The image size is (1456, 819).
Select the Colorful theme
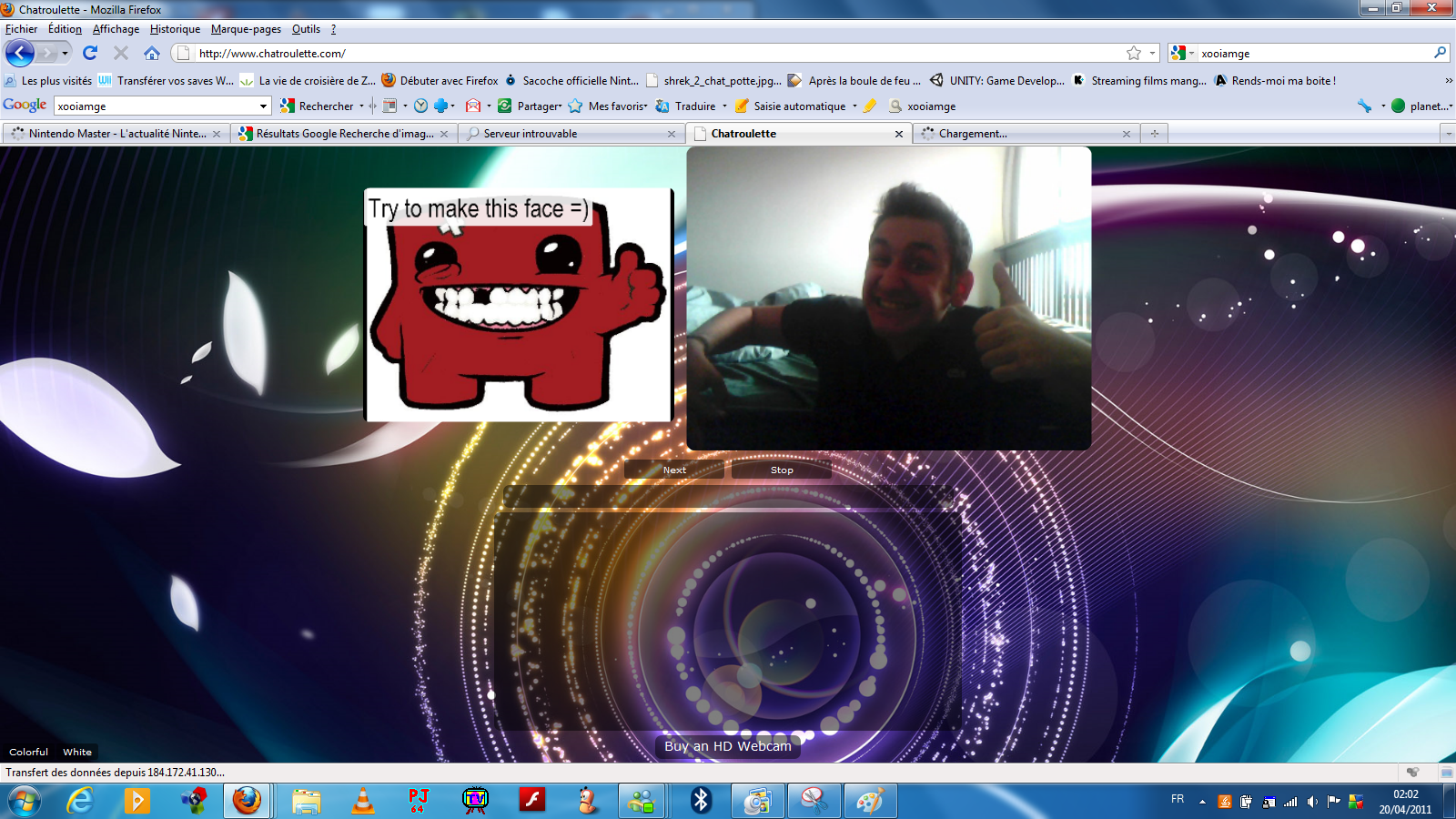tap(28, 752)
